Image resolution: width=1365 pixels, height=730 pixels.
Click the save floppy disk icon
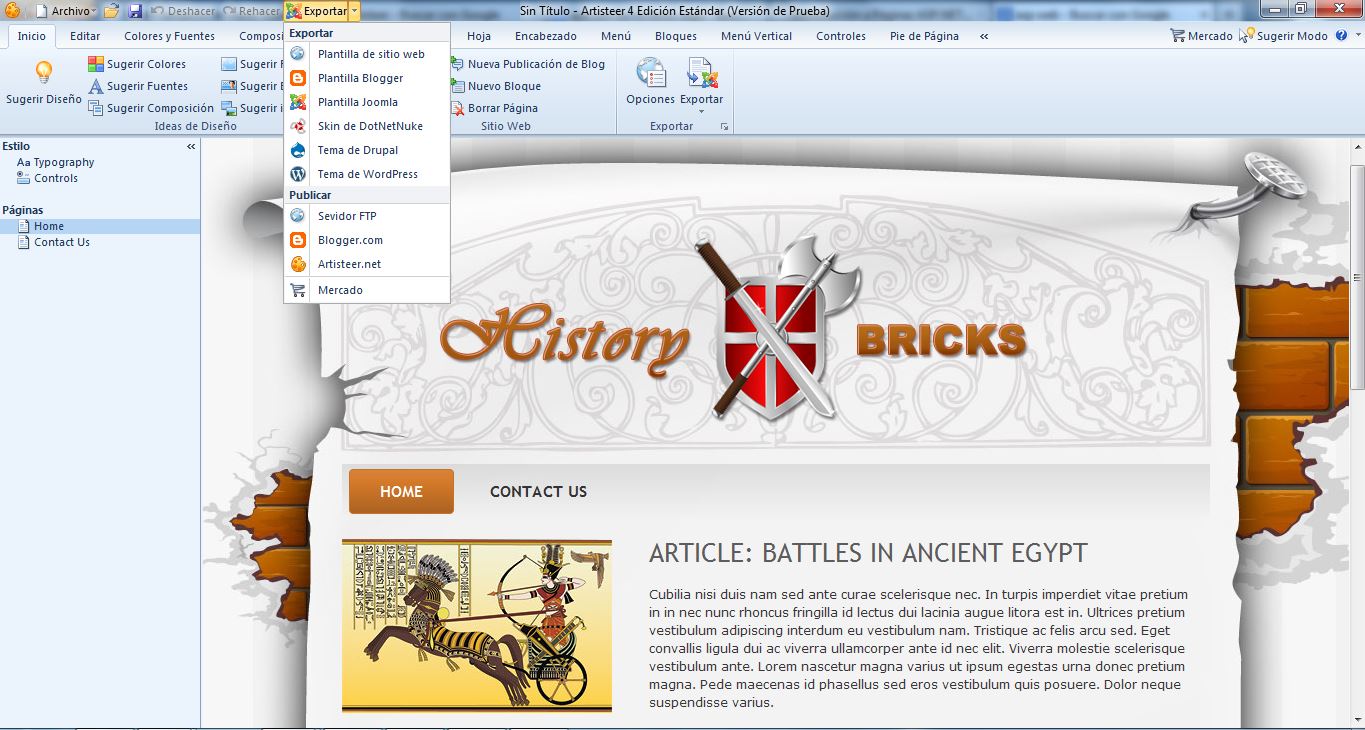tap(135, 11)
